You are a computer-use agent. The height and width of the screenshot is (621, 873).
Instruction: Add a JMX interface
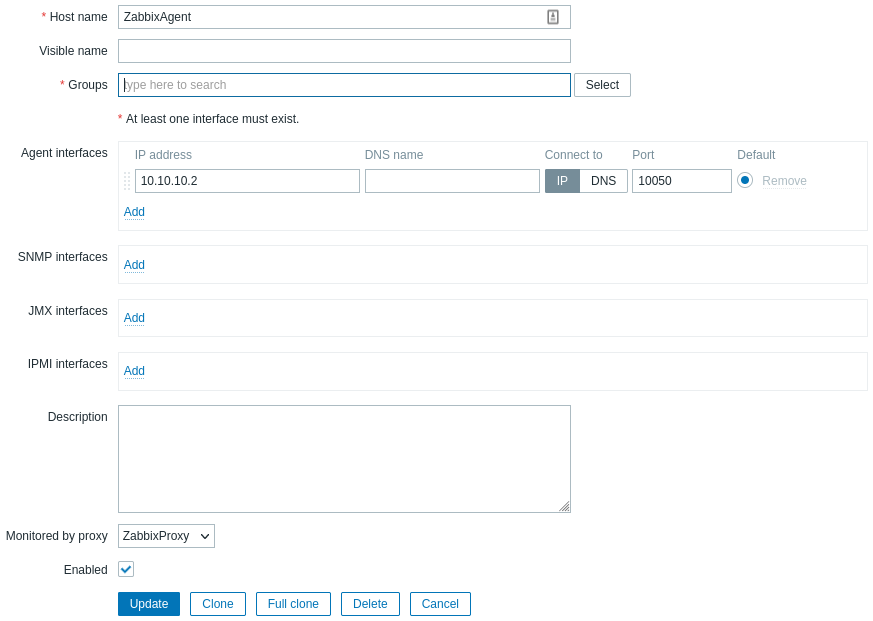pyautogui.click(x=134, y=318)
